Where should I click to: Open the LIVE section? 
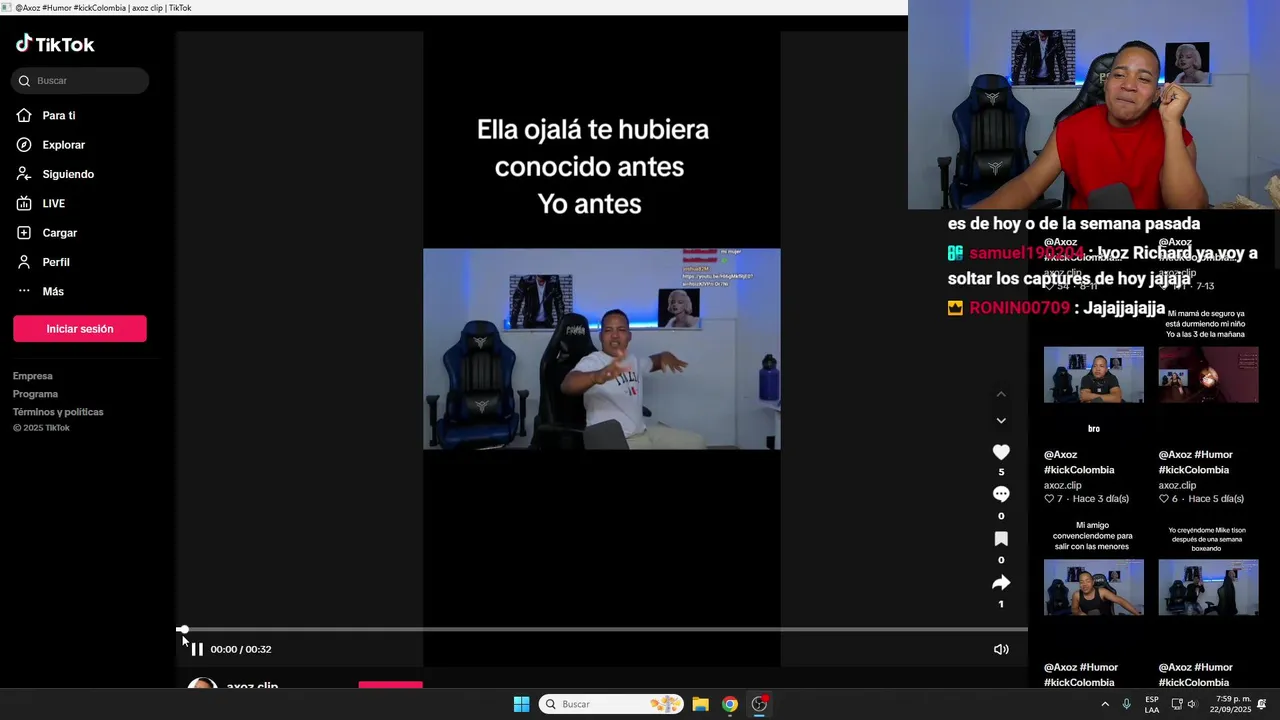click(x=53, y=204)
